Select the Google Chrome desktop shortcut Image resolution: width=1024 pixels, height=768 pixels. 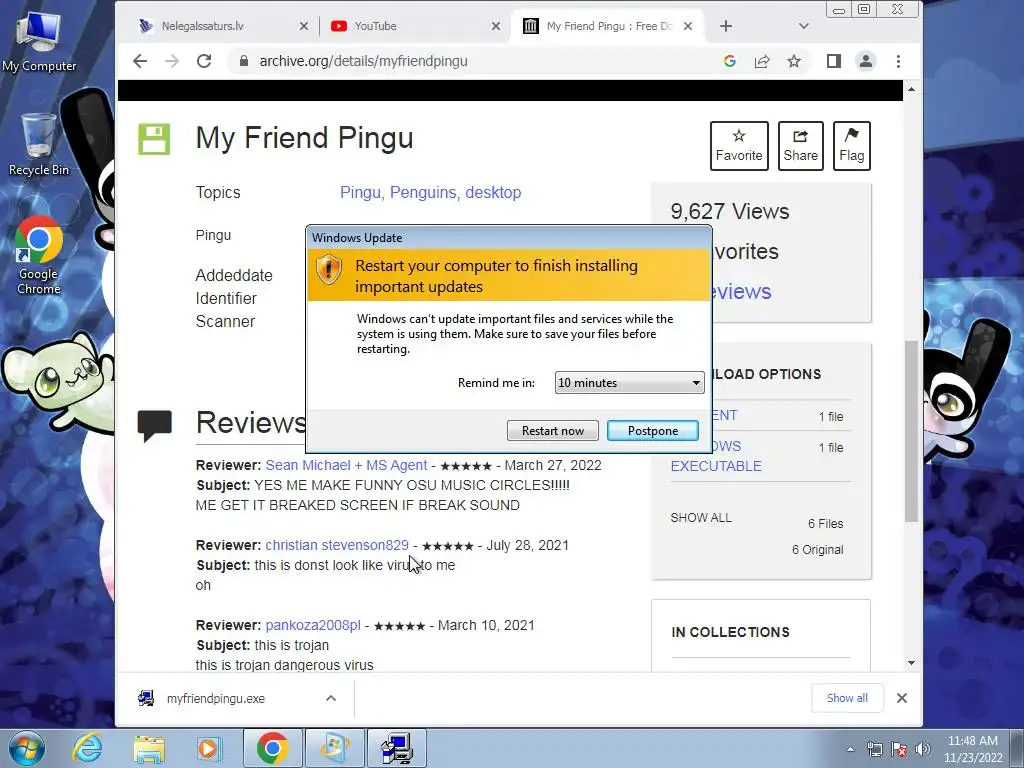39,256
